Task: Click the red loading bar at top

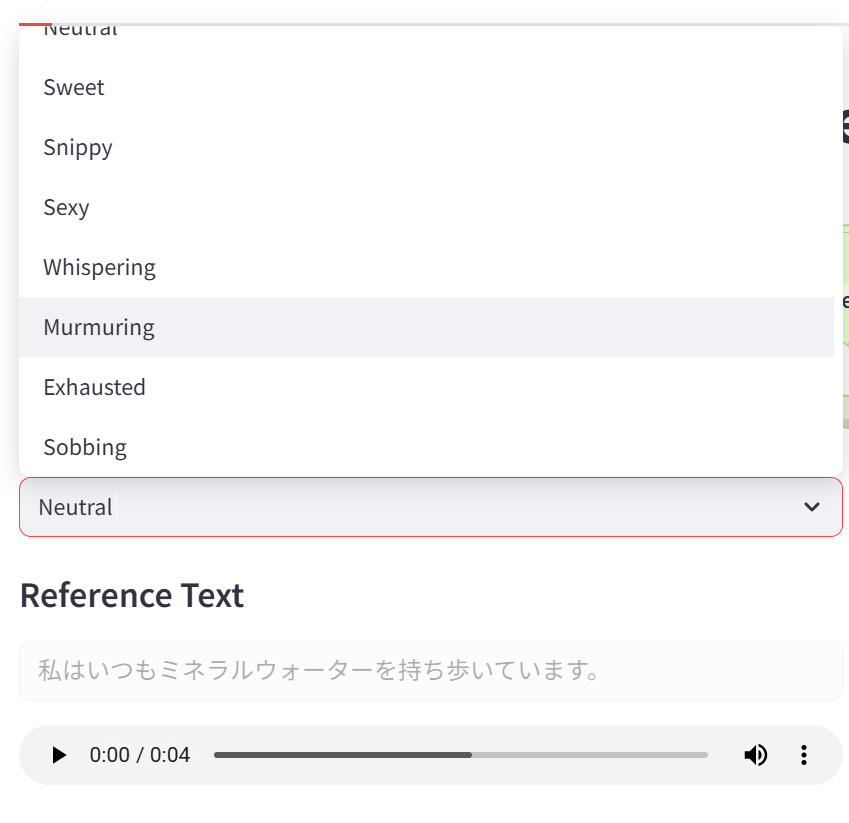Action: pos(35,23)
